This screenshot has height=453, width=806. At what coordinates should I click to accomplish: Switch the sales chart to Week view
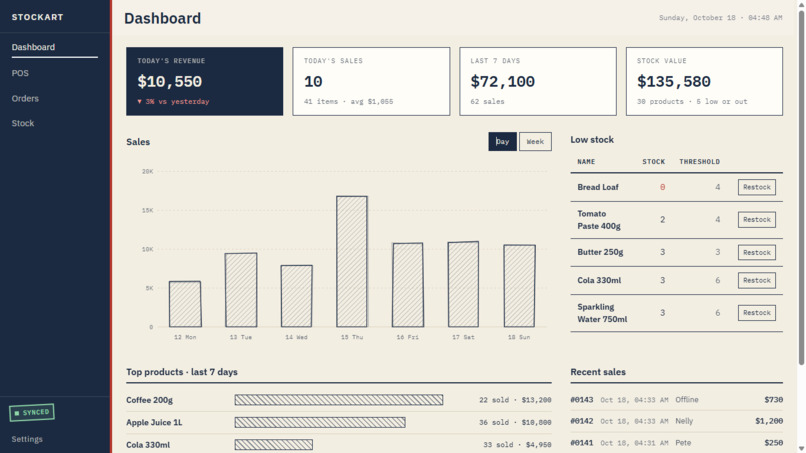(535, 142)
